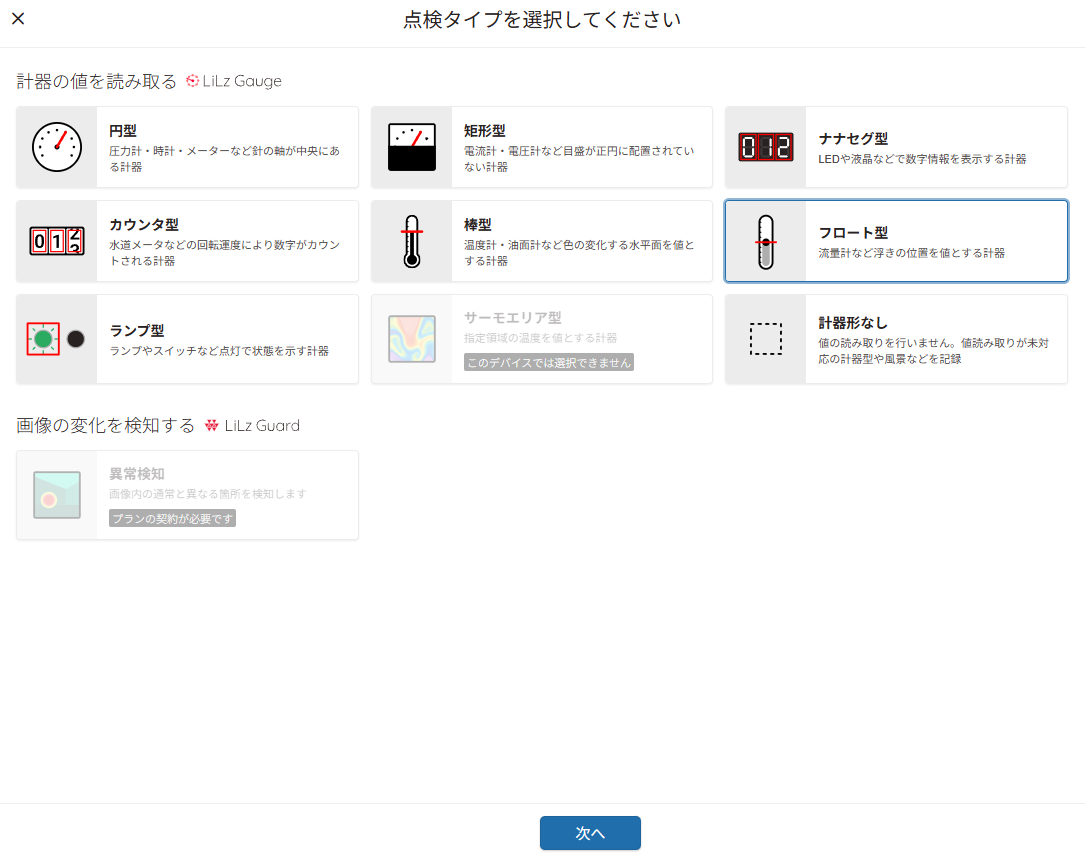Screen dimensions: 1085x853
Task: Click the 矩形型 rectangular meter icon
Action: 411,146
